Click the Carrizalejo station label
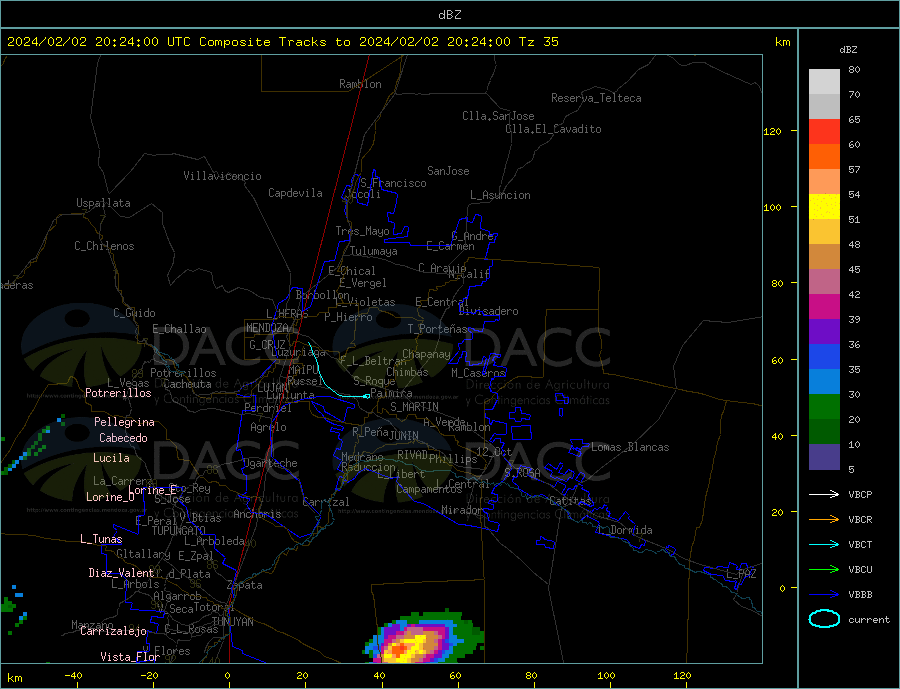The width and height of the screenshot is (900, 689). pos(113,632)
